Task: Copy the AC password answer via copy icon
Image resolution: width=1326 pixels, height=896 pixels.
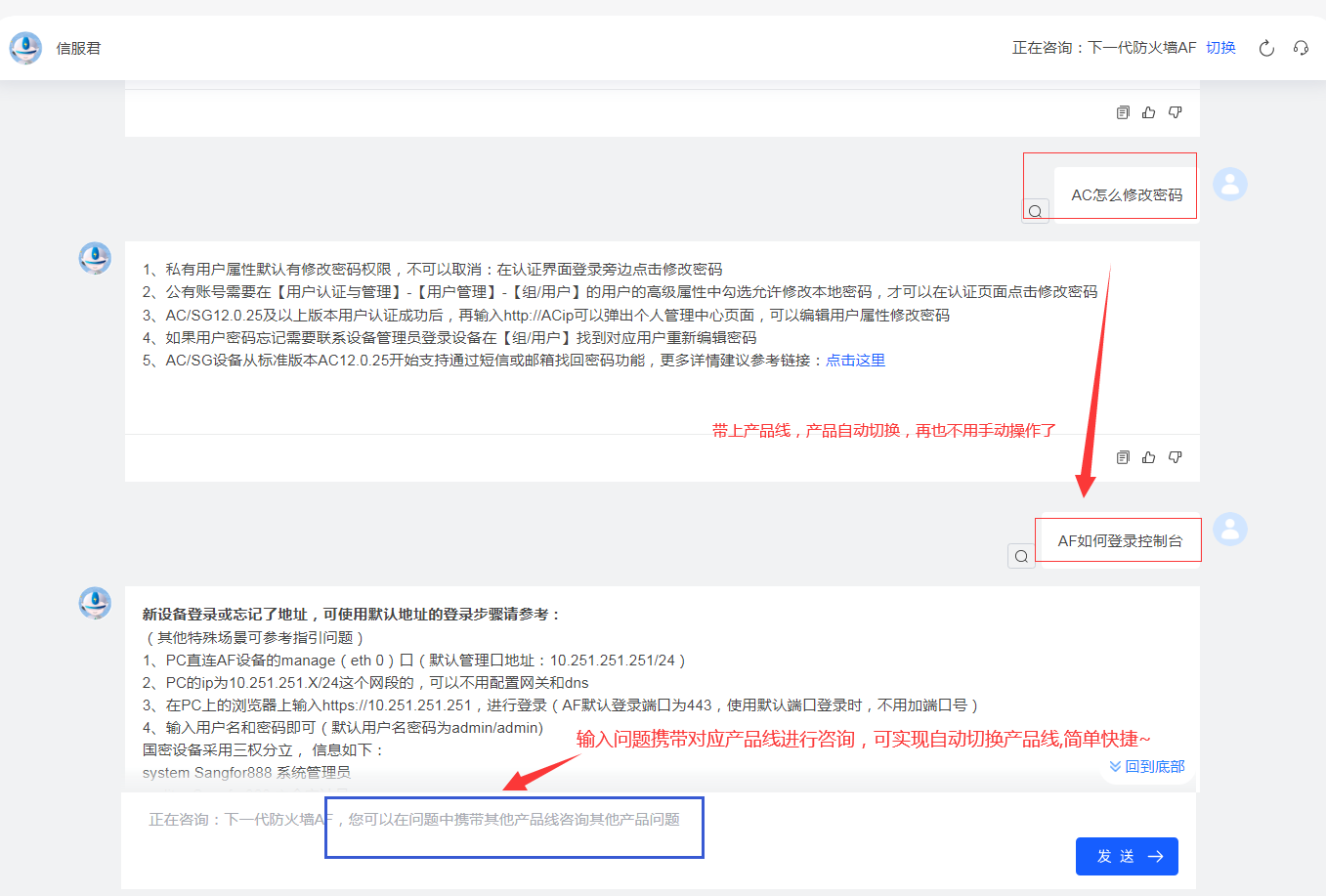Action: point(1123,457)
